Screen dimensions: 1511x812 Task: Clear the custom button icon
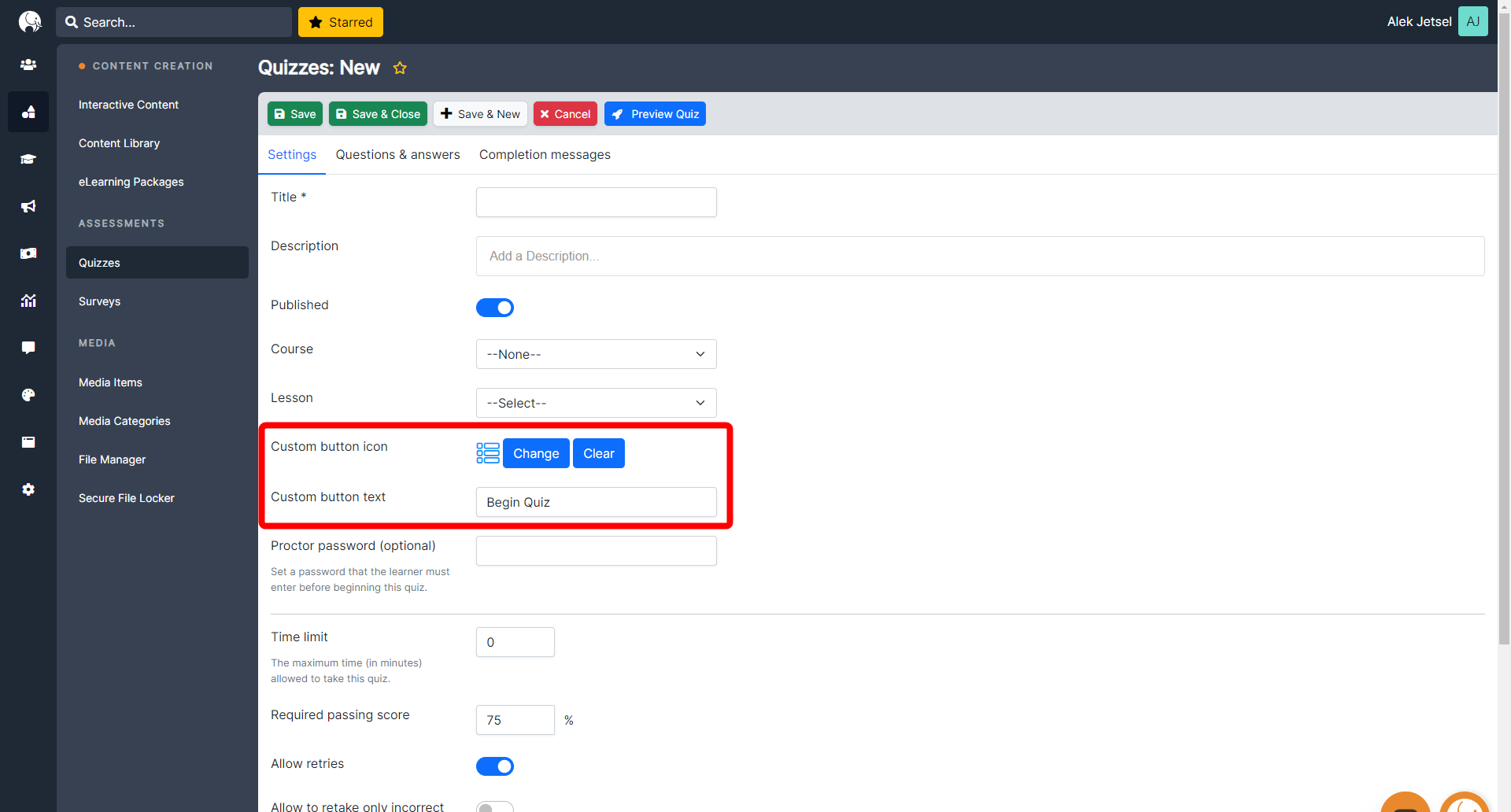pos(598,453)
